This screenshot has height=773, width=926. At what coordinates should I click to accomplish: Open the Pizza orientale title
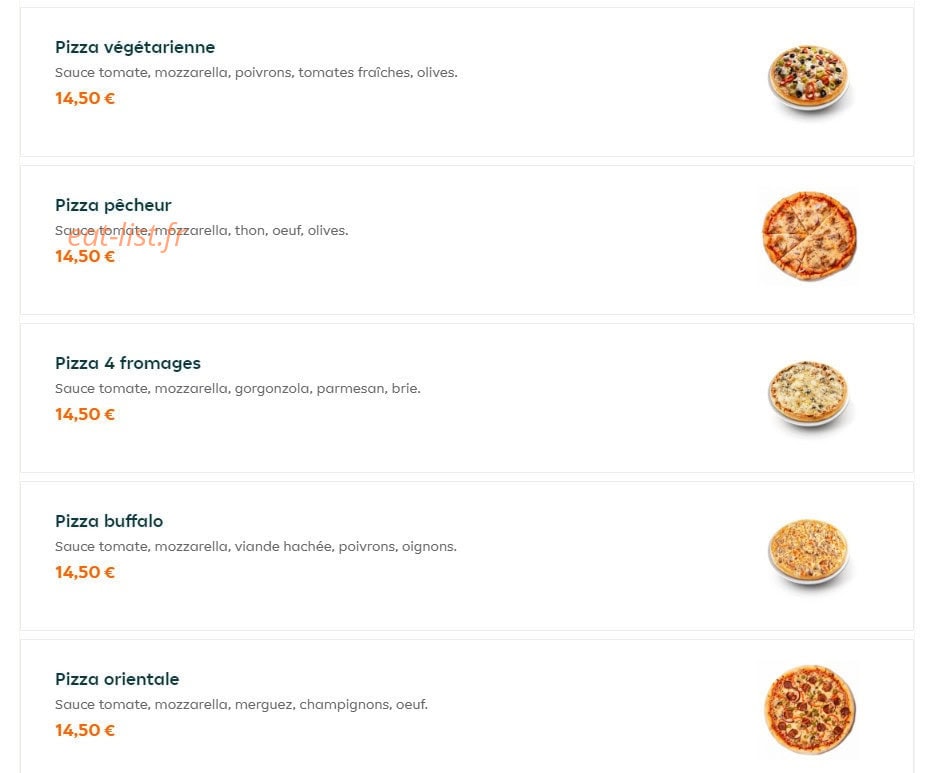tap(117, 679)
